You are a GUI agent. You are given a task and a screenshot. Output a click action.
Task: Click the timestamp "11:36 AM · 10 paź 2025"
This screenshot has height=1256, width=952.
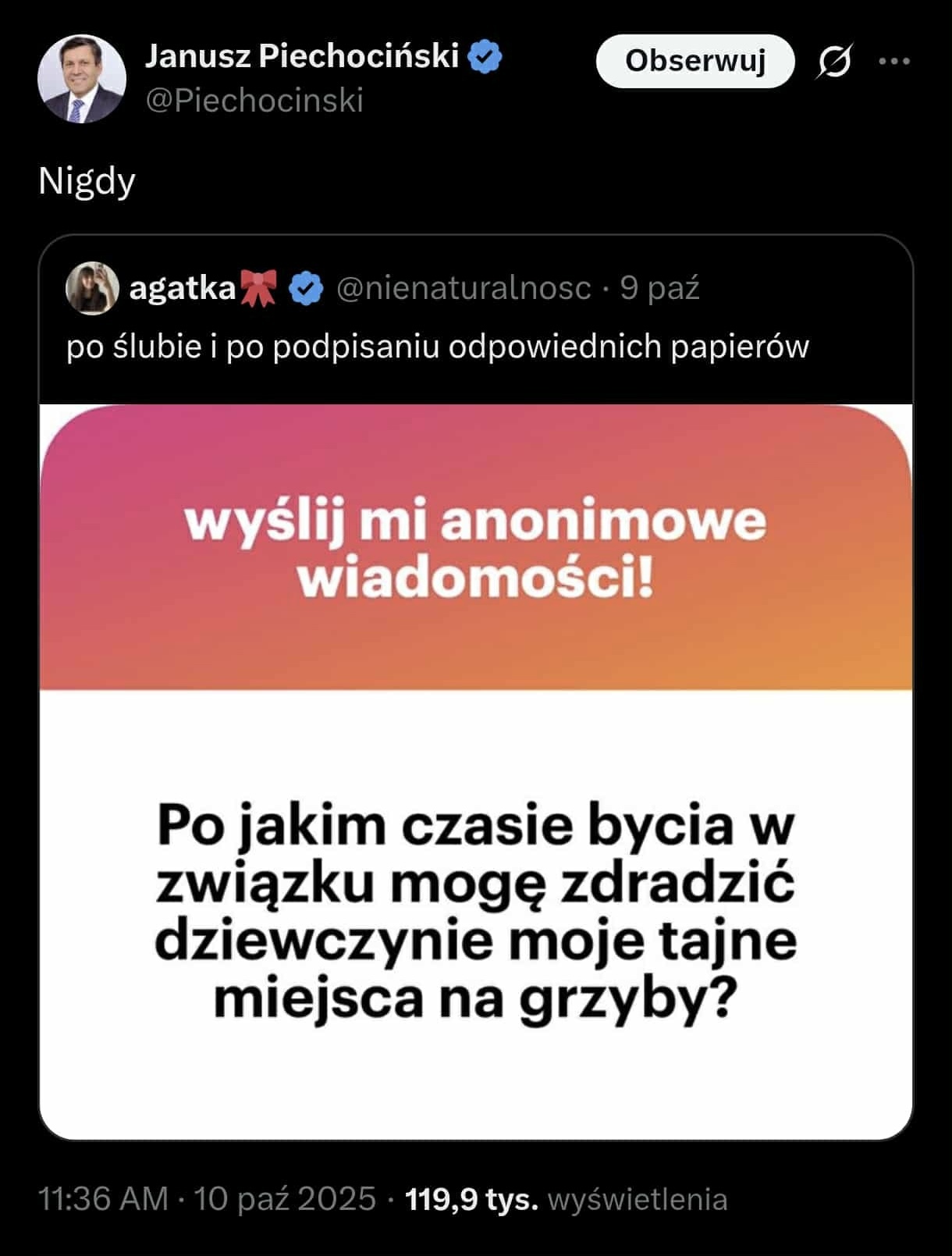tap(207, 1198)
